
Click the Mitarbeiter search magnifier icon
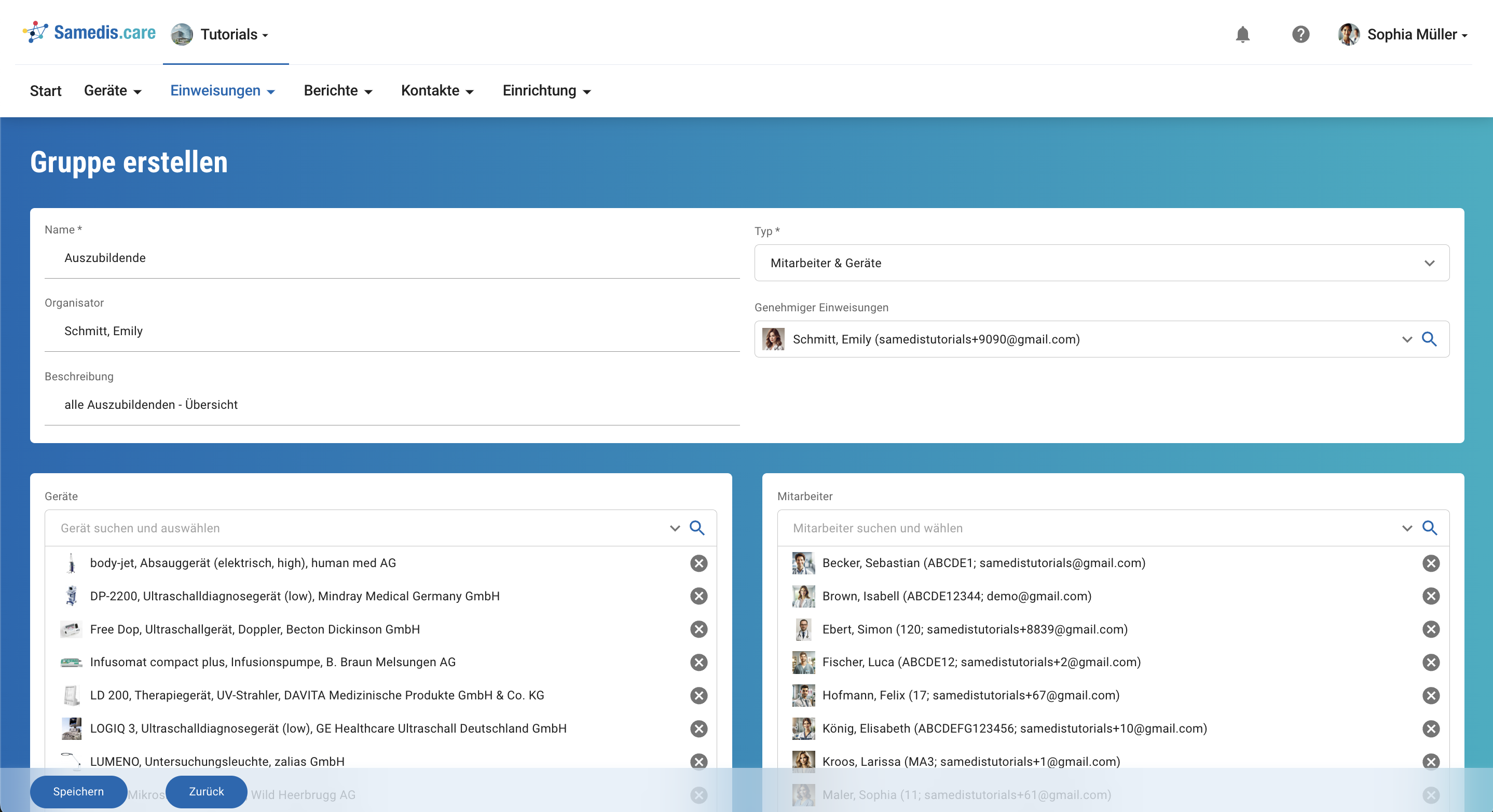(1430, 528)
